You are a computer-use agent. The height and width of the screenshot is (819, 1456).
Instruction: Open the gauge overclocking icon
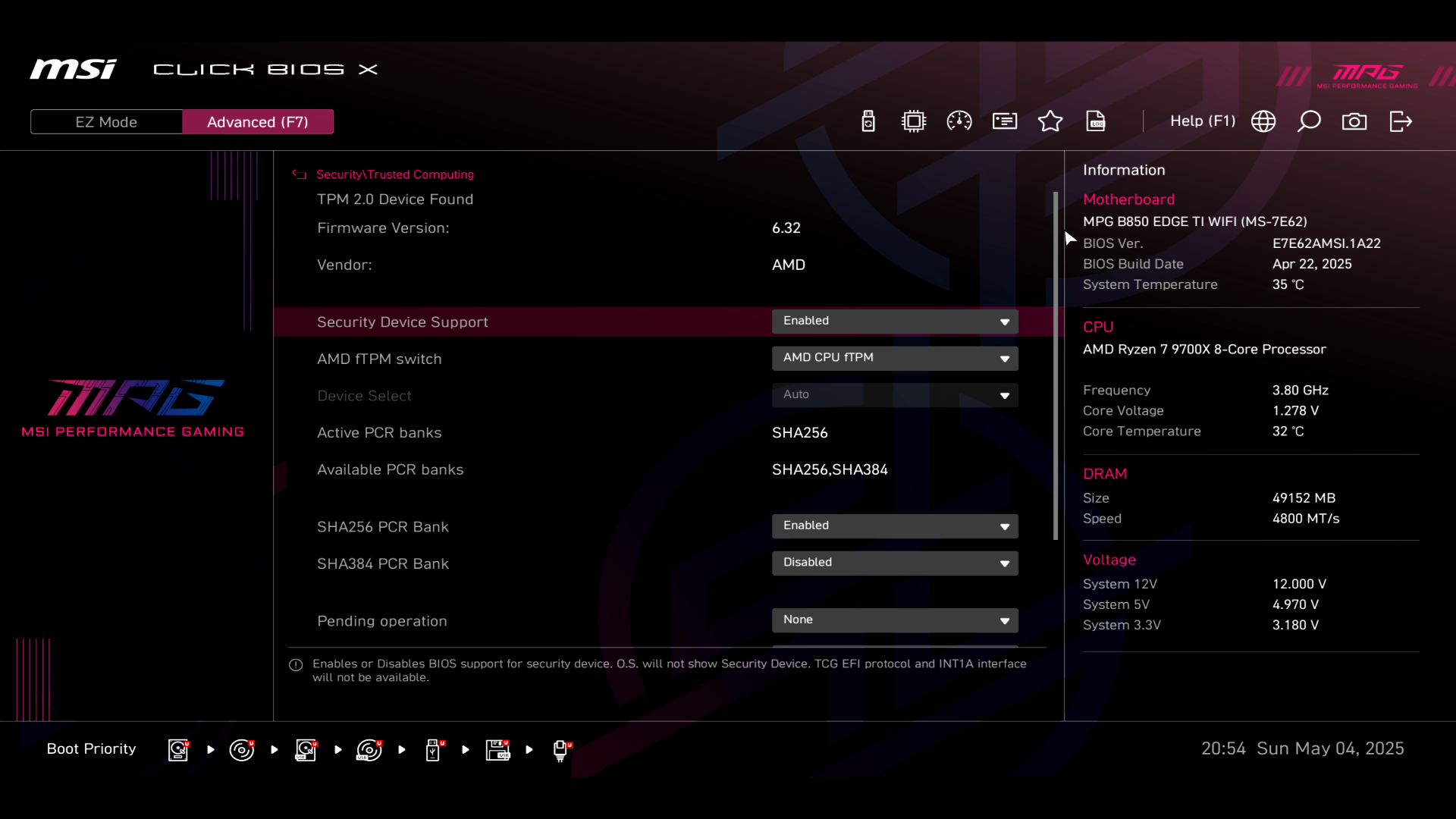pyautogui.click(x=959, y=121)
